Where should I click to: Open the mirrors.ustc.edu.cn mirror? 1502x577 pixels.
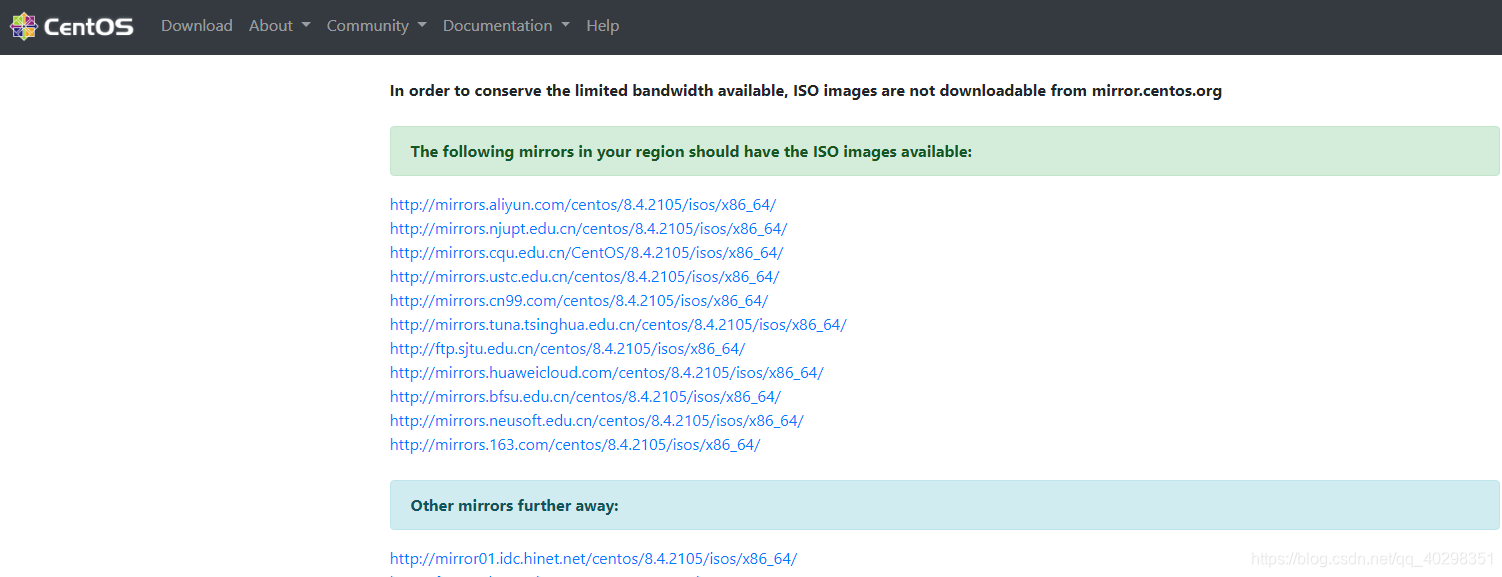[584, 276]
